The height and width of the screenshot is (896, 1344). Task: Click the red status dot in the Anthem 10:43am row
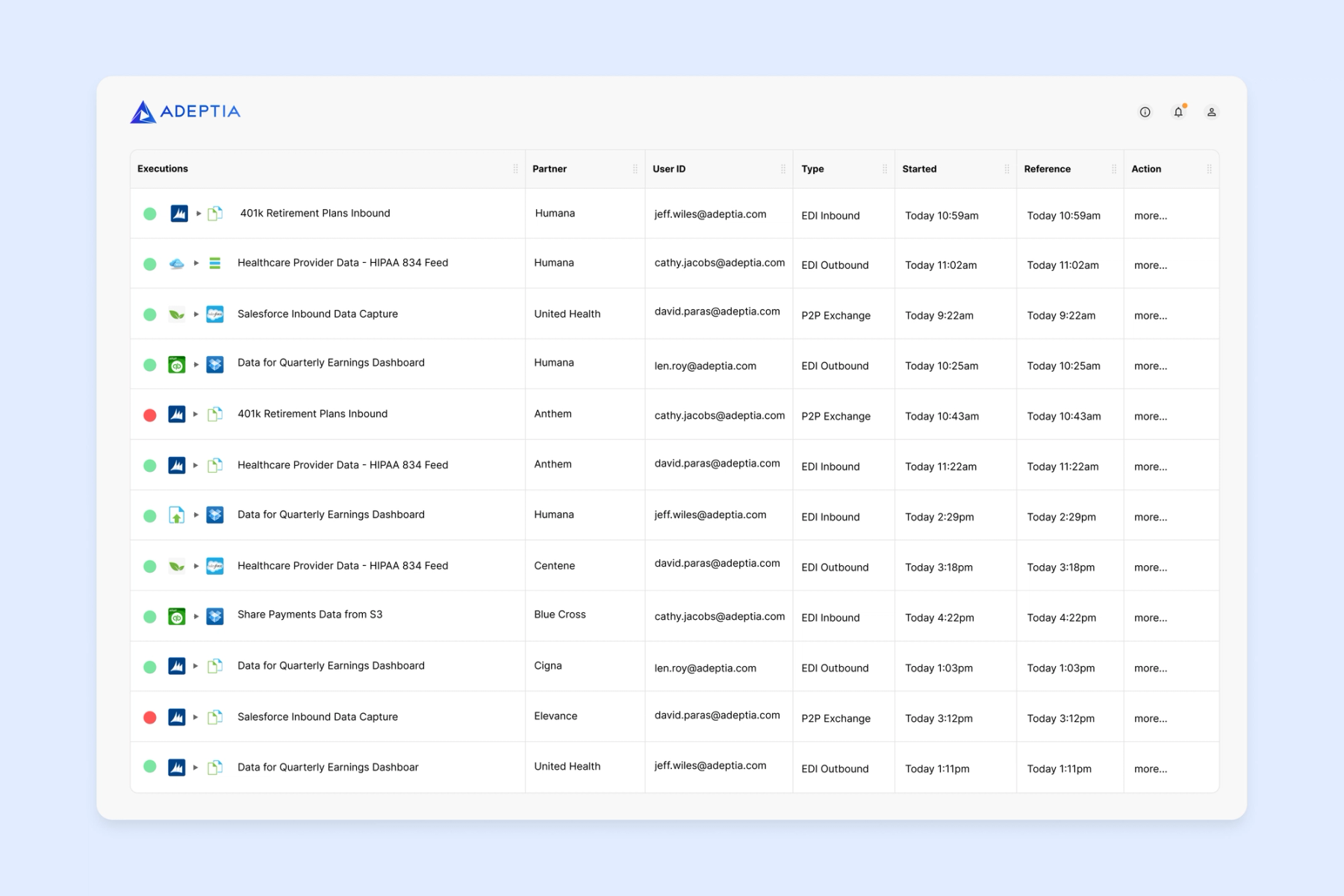pyautogui.click(x=150, y=415)
